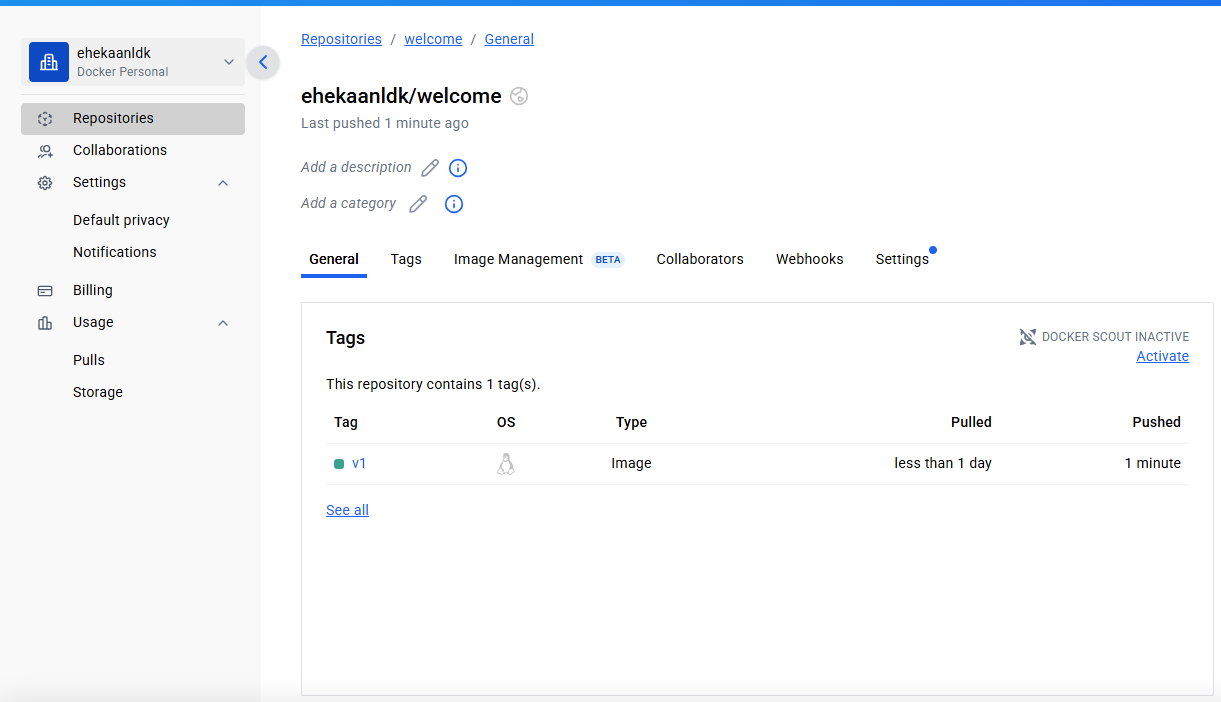Screen dimensions: 1221x702
Task: Switch to the Webhooks tab
Action: click(810, 259)
